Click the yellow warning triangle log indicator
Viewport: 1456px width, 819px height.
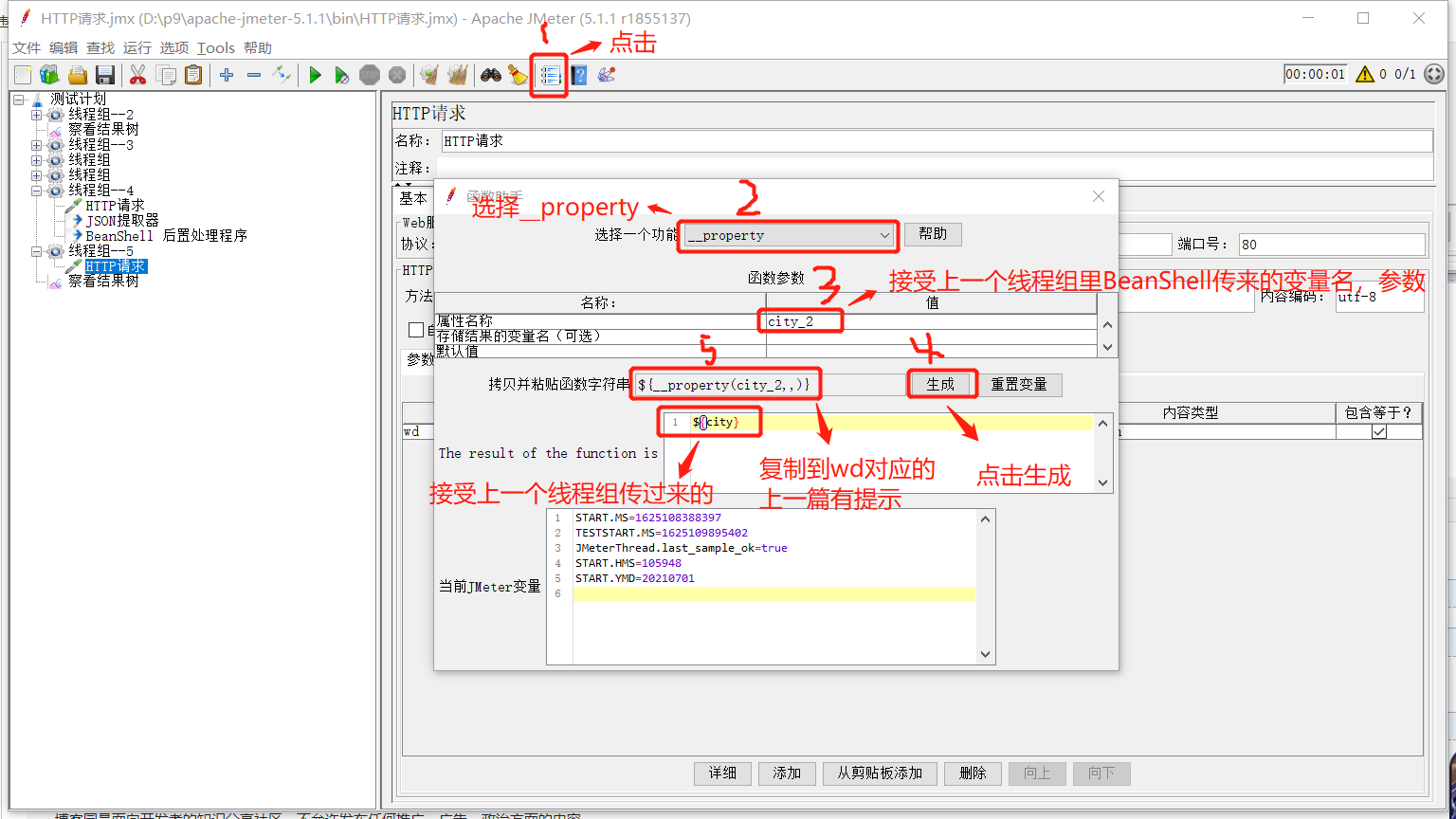(1365, 74)
